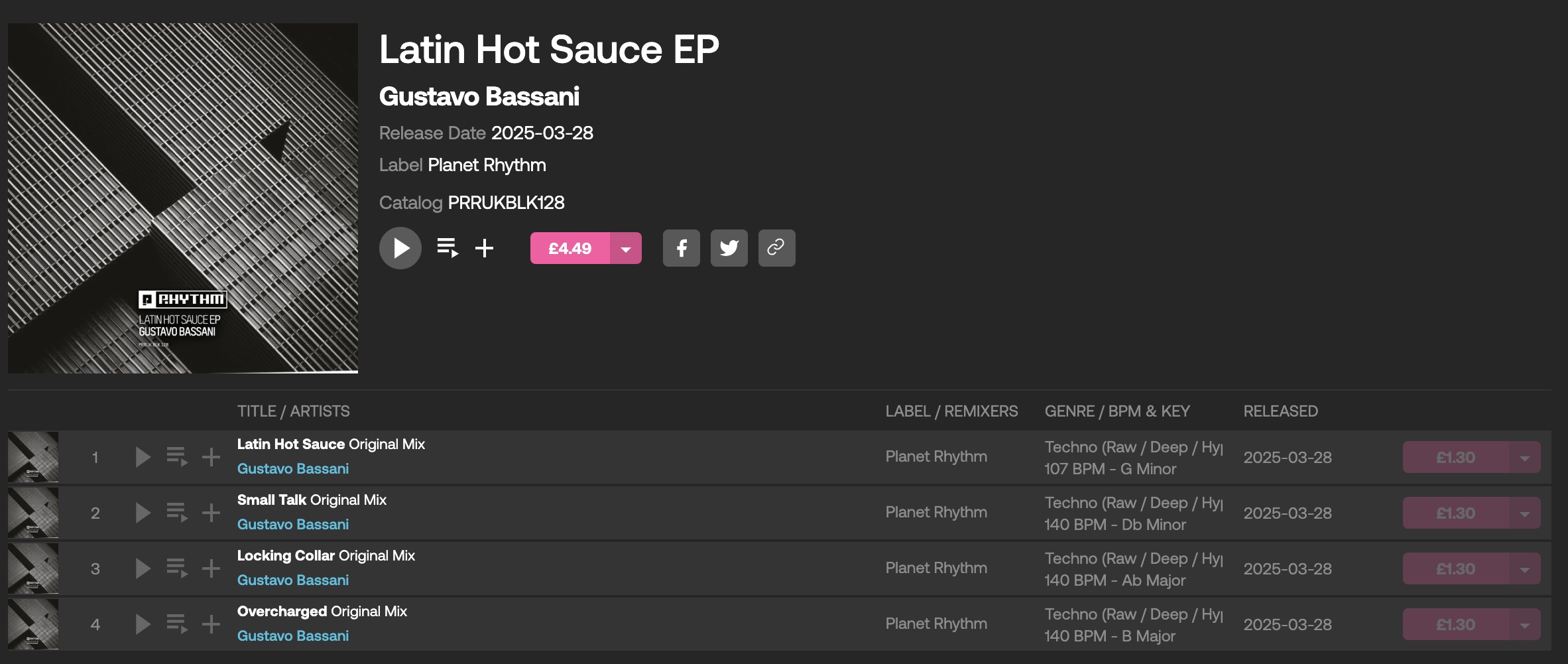Click the Gustavo Bassani artist heading

pyautogui.click(x=479, y=97)
